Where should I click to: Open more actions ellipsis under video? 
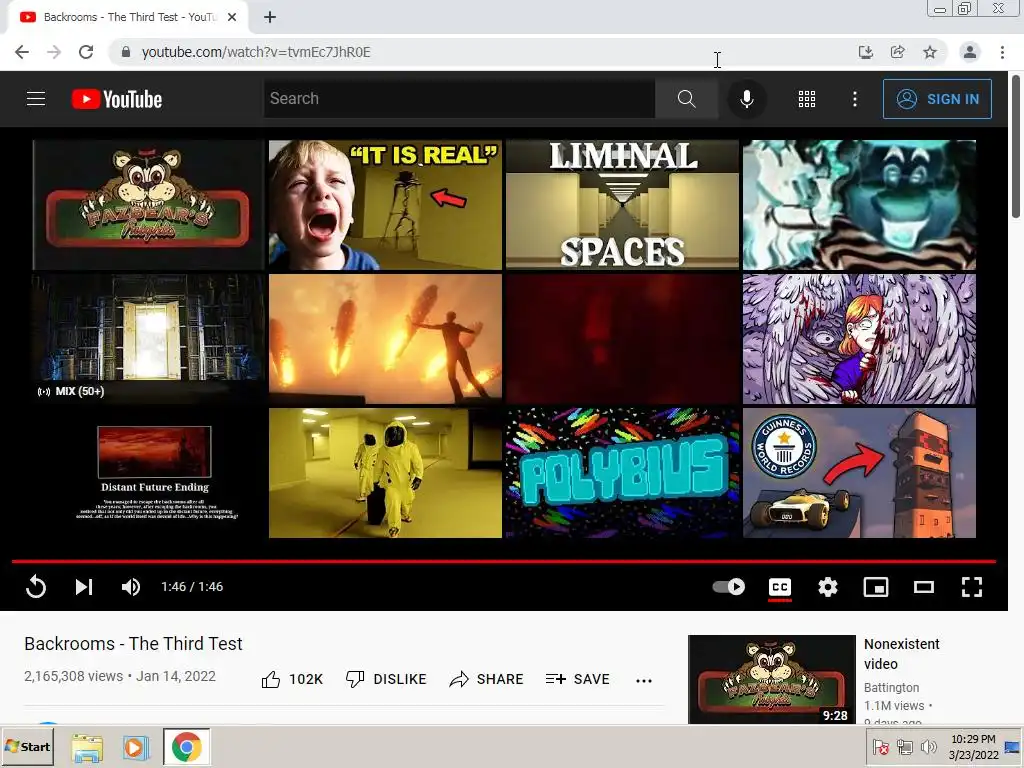coord(644,680)
